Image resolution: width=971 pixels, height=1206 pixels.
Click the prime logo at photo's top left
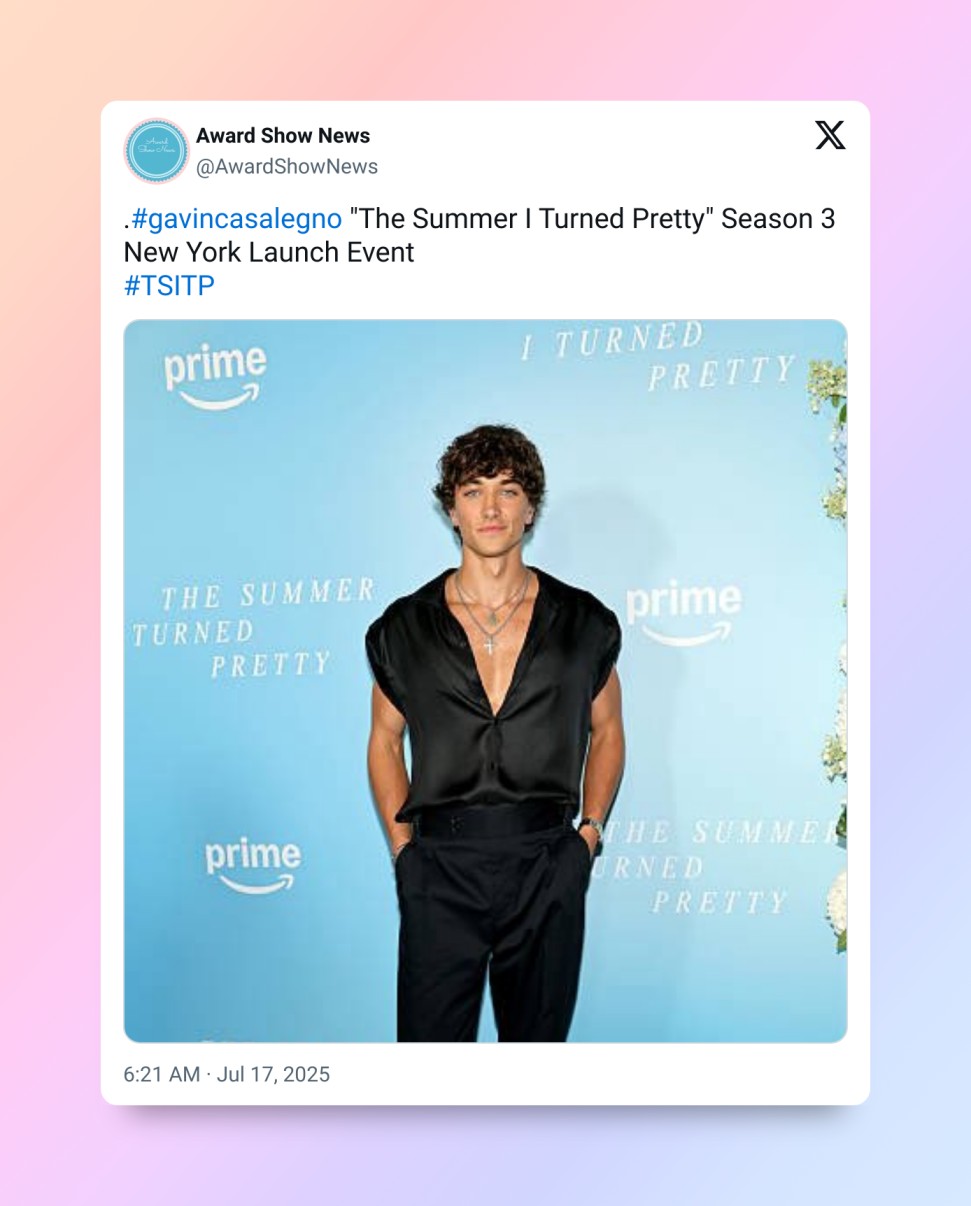pyautogui.click(x=215, y=376)
